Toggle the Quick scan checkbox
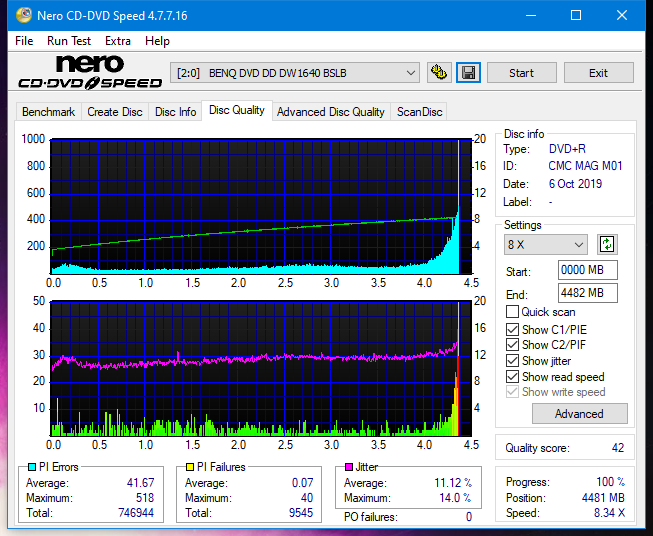The image size is (653, 536). (512, 312)
